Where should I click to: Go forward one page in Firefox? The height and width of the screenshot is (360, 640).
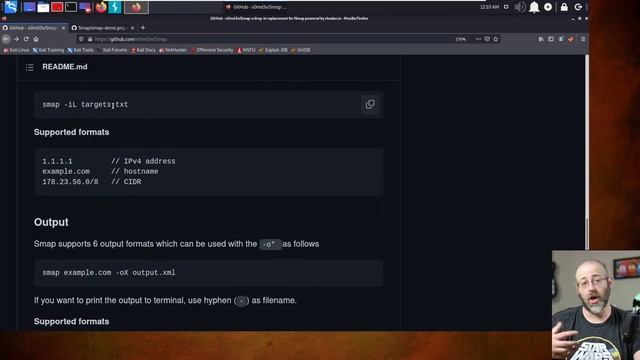16,39
